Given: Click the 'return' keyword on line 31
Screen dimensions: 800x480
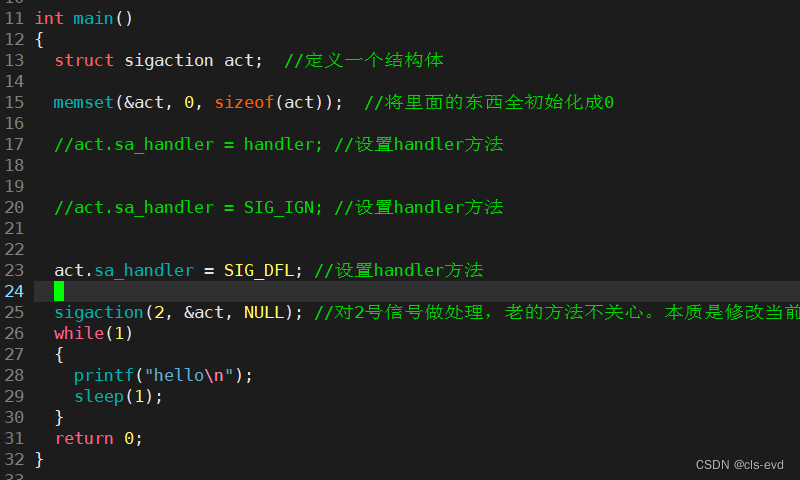Looking at the screenshot, I should click(84, 439).
